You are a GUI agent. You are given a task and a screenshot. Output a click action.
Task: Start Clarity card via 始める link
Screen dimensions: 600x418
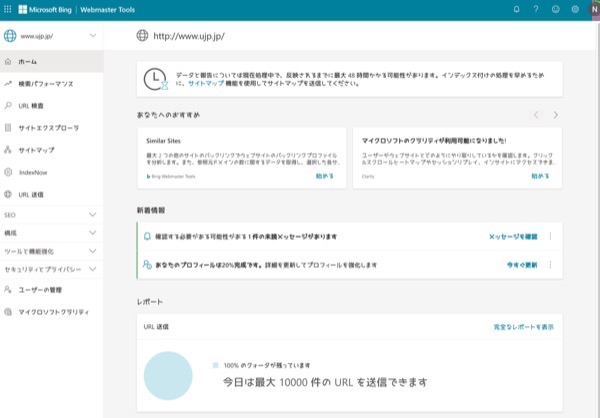540,176
